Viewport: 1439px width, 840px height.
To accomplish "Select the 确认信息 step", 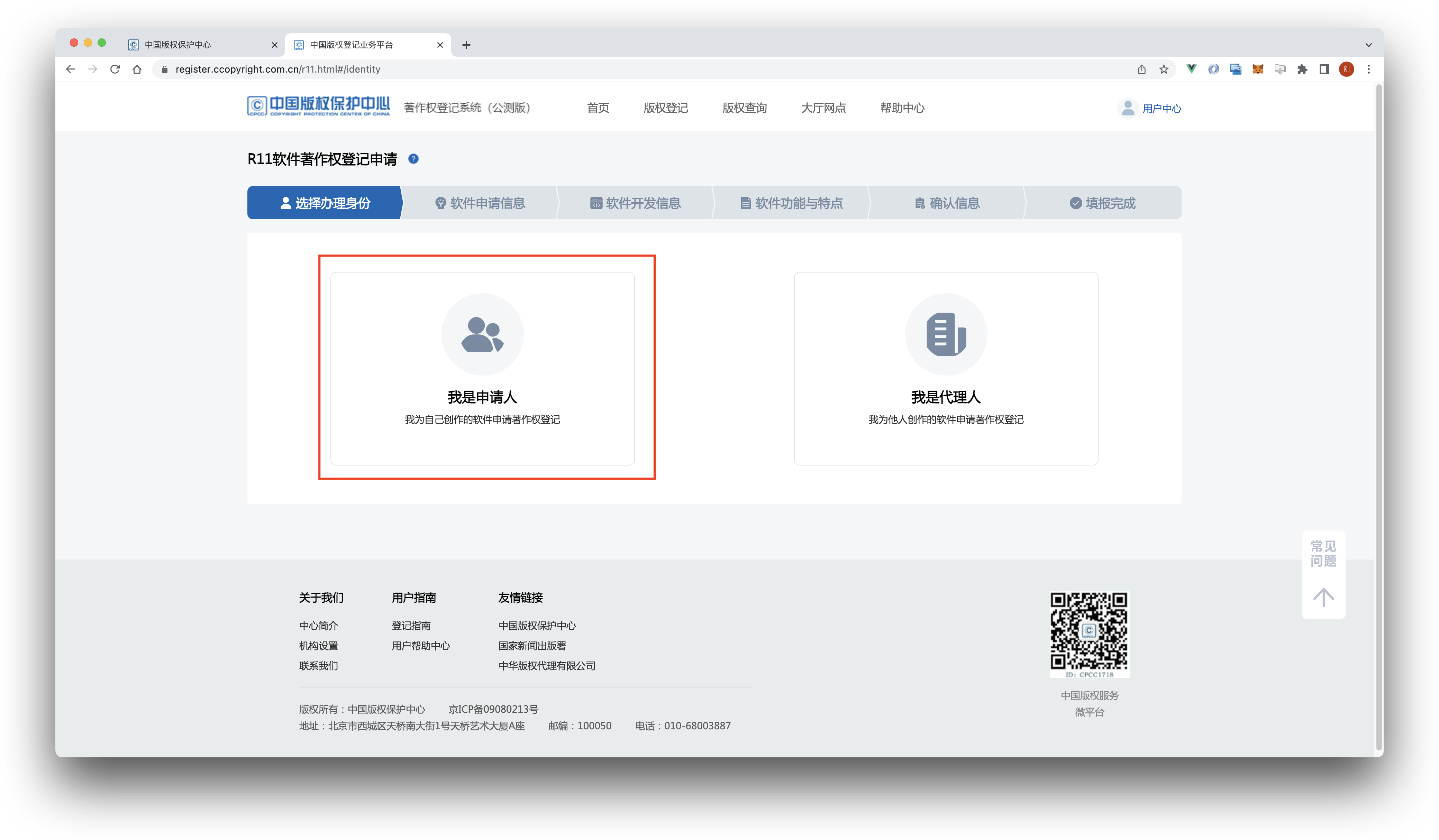I will coord(947,203).
